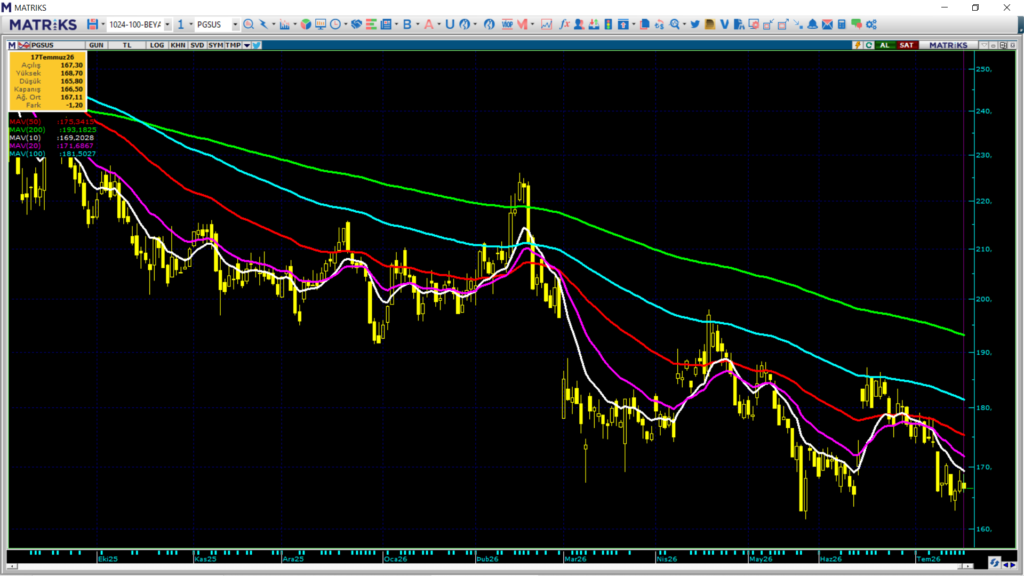Click the handshake icon in the toolbar
The height and width of the screenshot is (576, 1024).
[356, 24]
